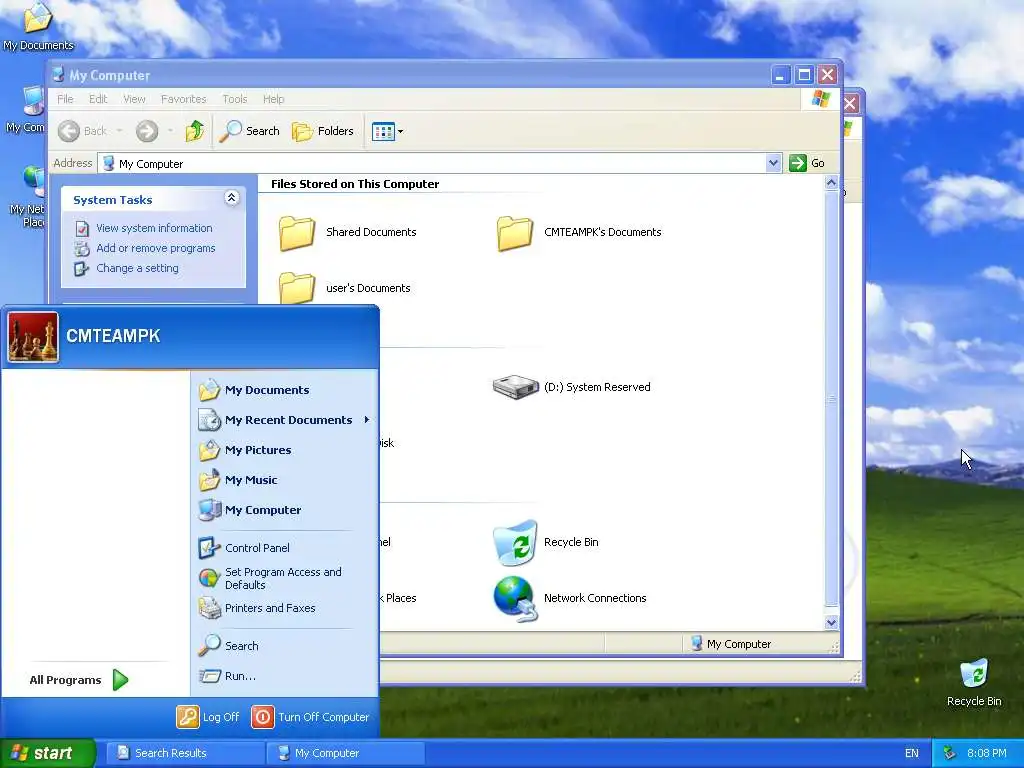
Task: Expand All Programs list
Action: [x=79, y=680]
